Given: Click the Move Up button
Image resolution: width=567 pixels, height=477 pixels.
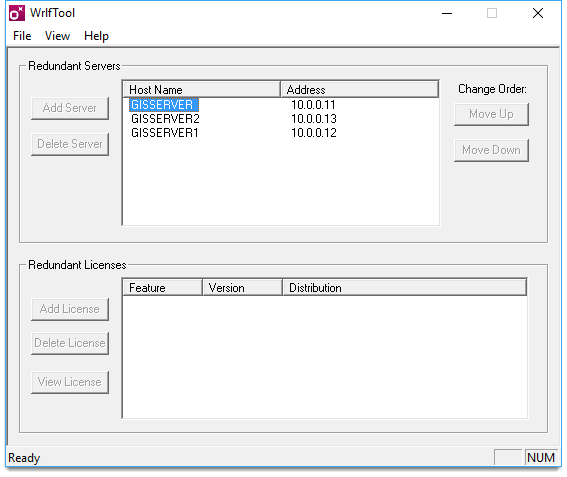Looking at the screenshot, I should tap(491, 114).
